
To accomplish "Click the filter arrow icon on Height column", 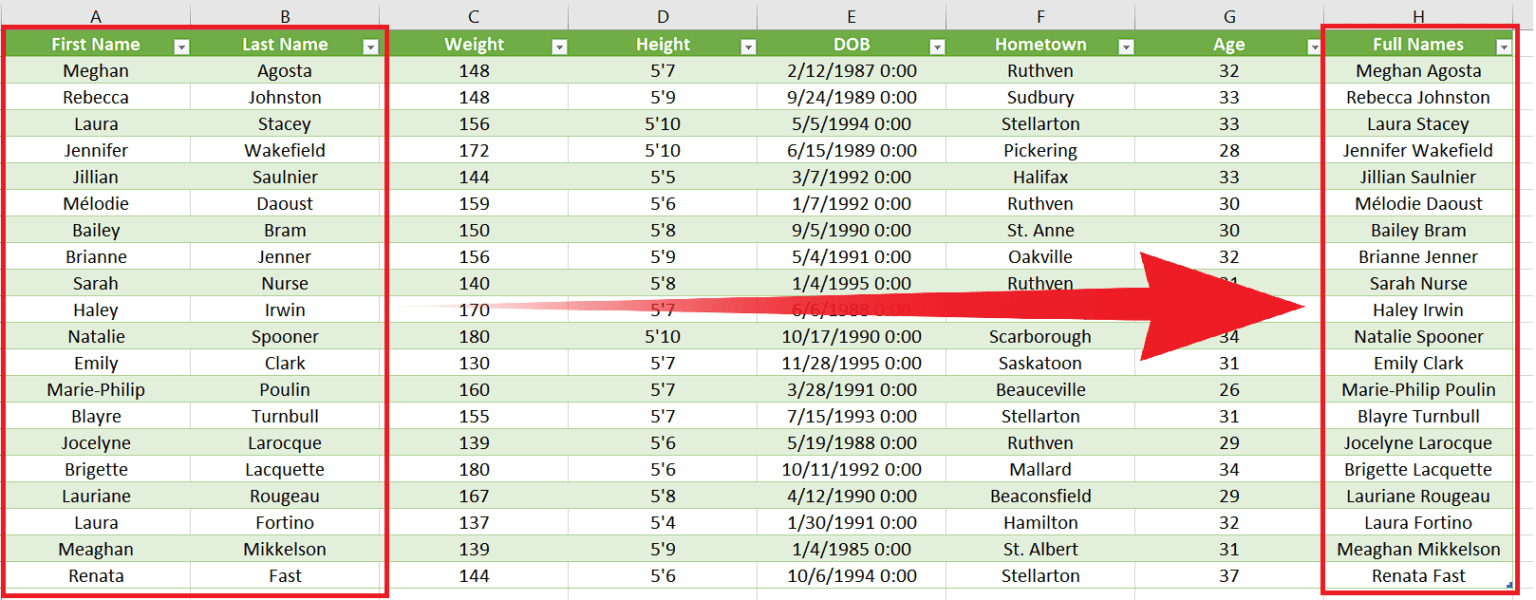I will click(749, 45).
